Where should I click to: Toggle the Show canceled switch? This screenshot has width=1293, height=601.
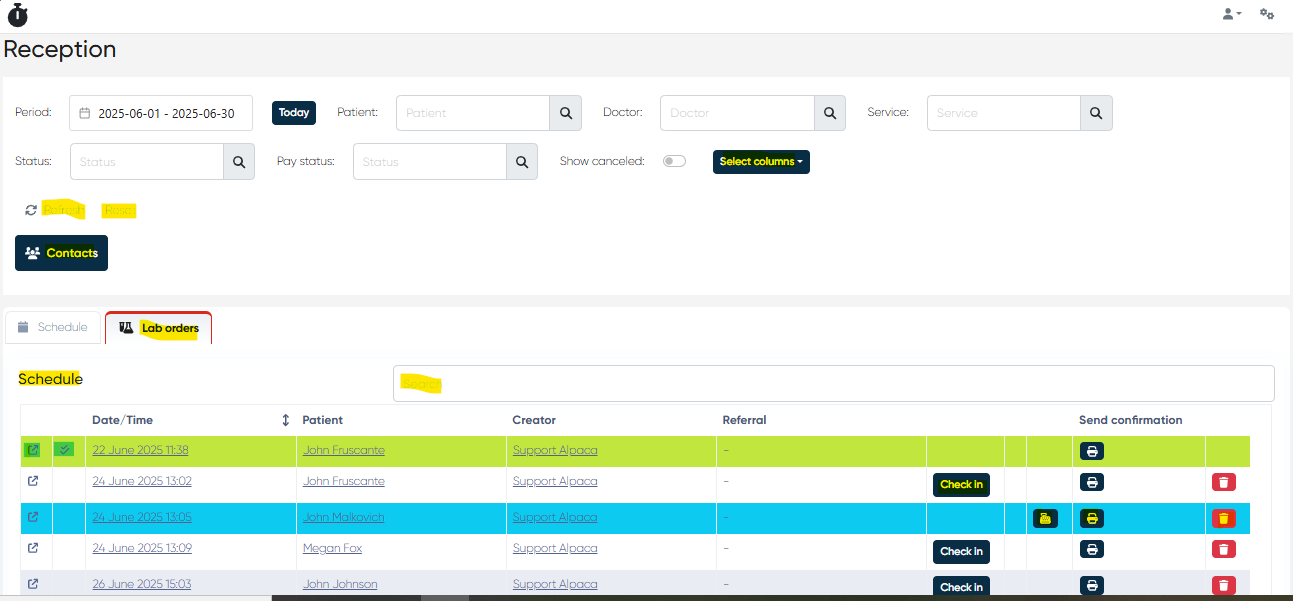(674, 161)
